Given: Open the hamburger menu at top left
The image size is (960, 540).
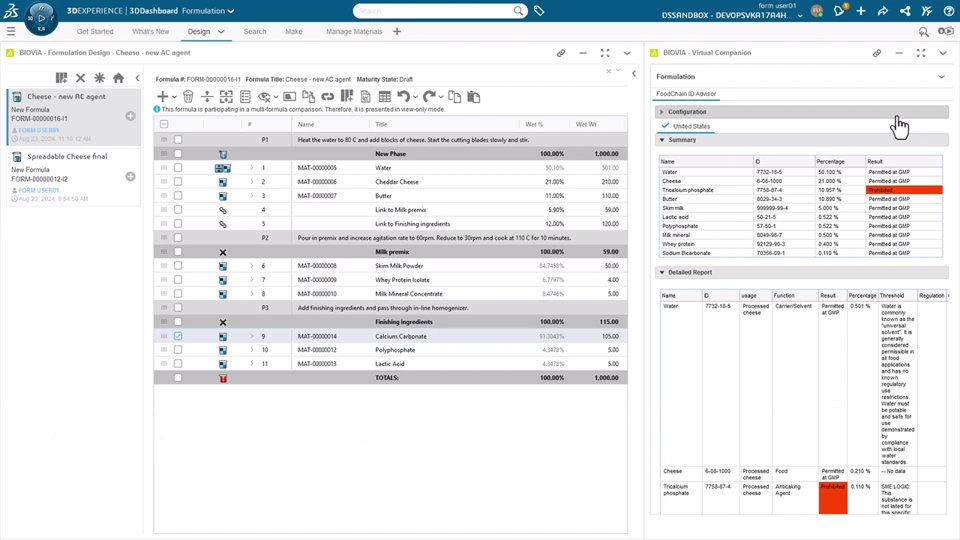Looking at the screenshot, I should coord(11,31).
